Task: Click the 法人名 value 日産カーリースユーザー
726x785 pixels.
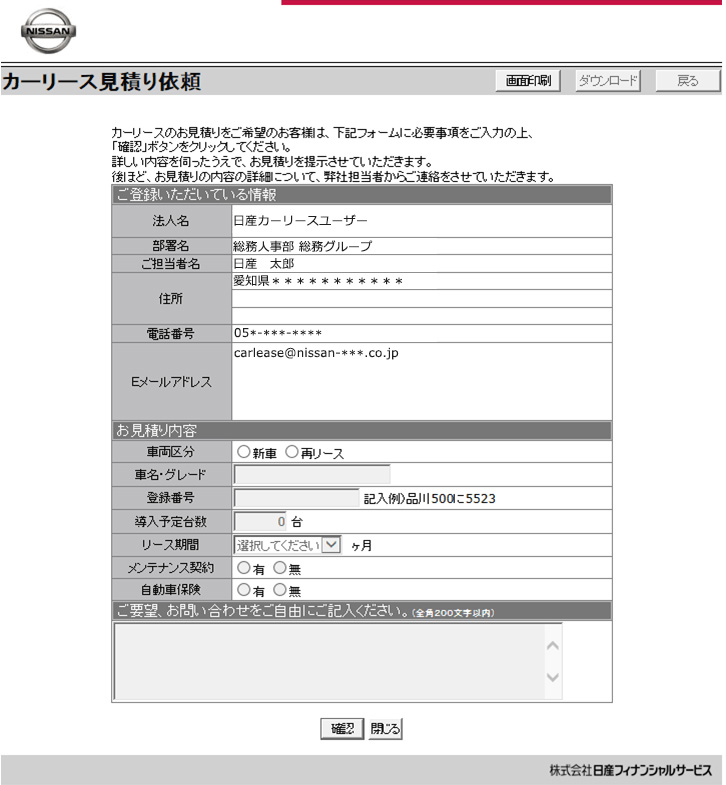Action: pyautogui.click(x=300, y=221)
